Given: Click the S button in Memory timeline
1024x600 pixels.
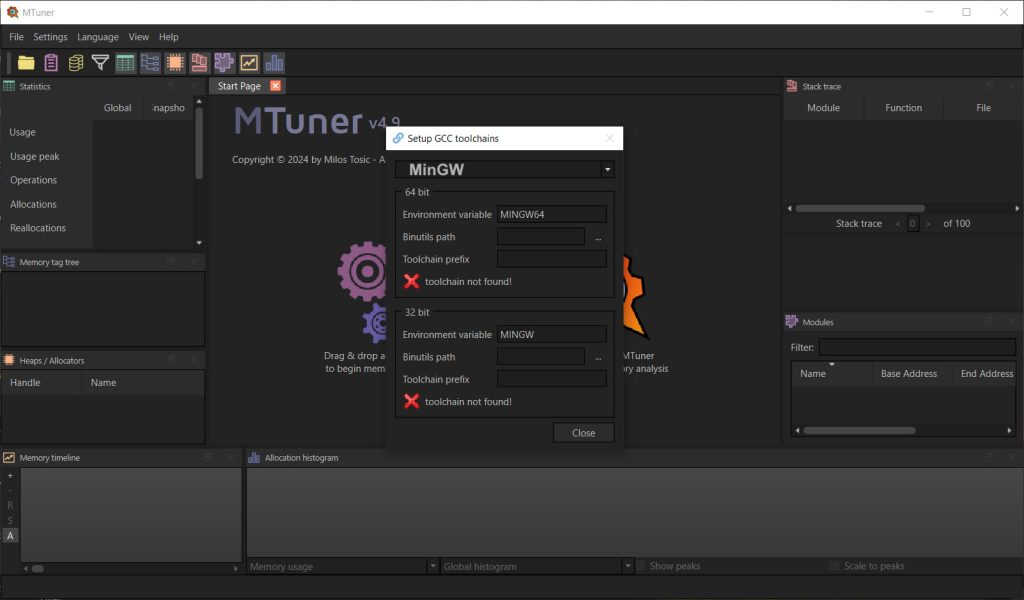Looking at the screenshot, I should click(x=10, y=520).
